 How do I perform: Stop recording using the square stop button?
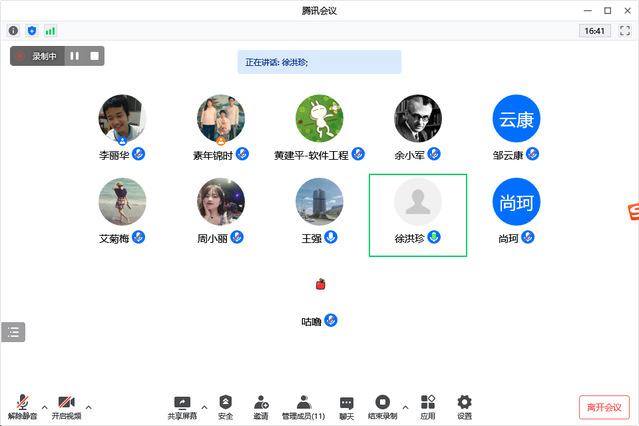pos(94,56)
